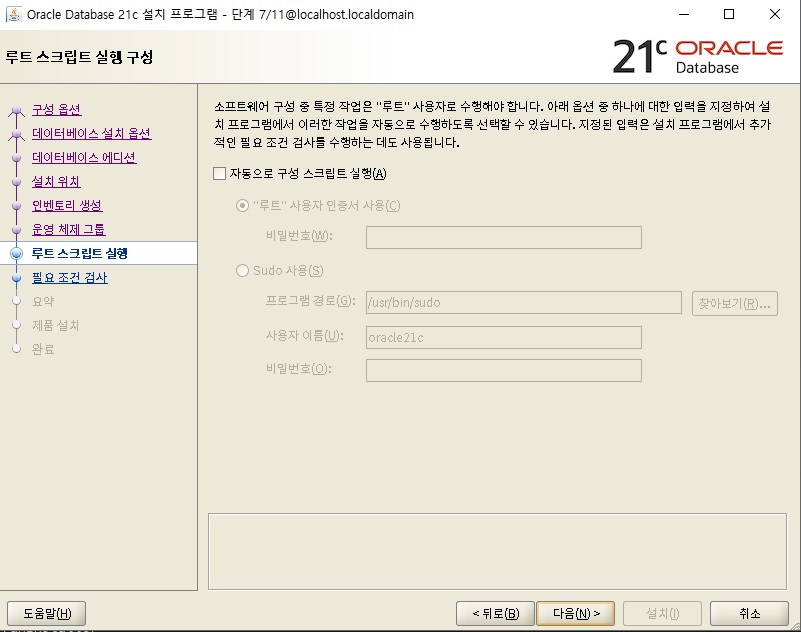Select the Sudo 사용 radio option
The width and height of the screenshot is (801, 632).
click(x=242, y=270)
